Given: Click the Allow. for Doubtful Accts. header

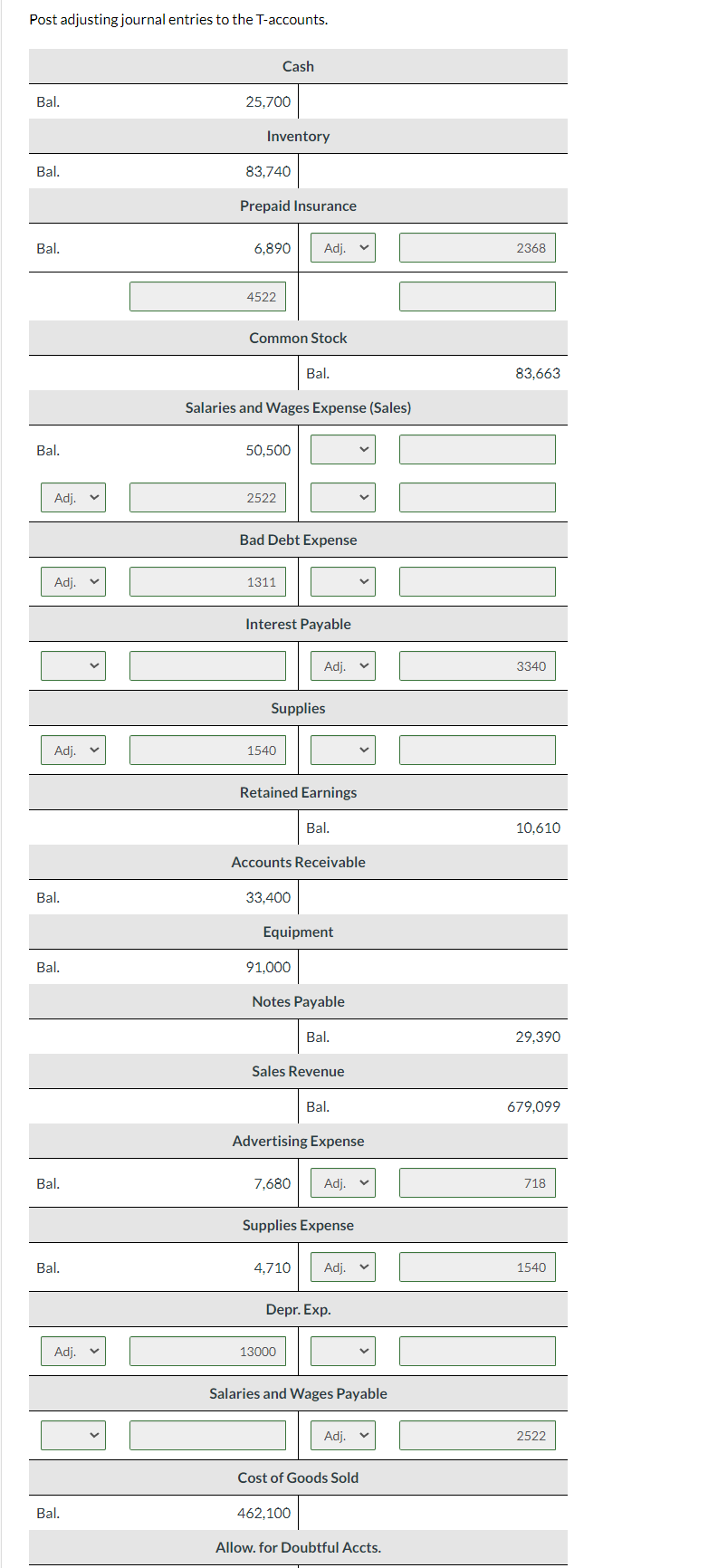Looking at the screenshot, I should [298, 1547].
